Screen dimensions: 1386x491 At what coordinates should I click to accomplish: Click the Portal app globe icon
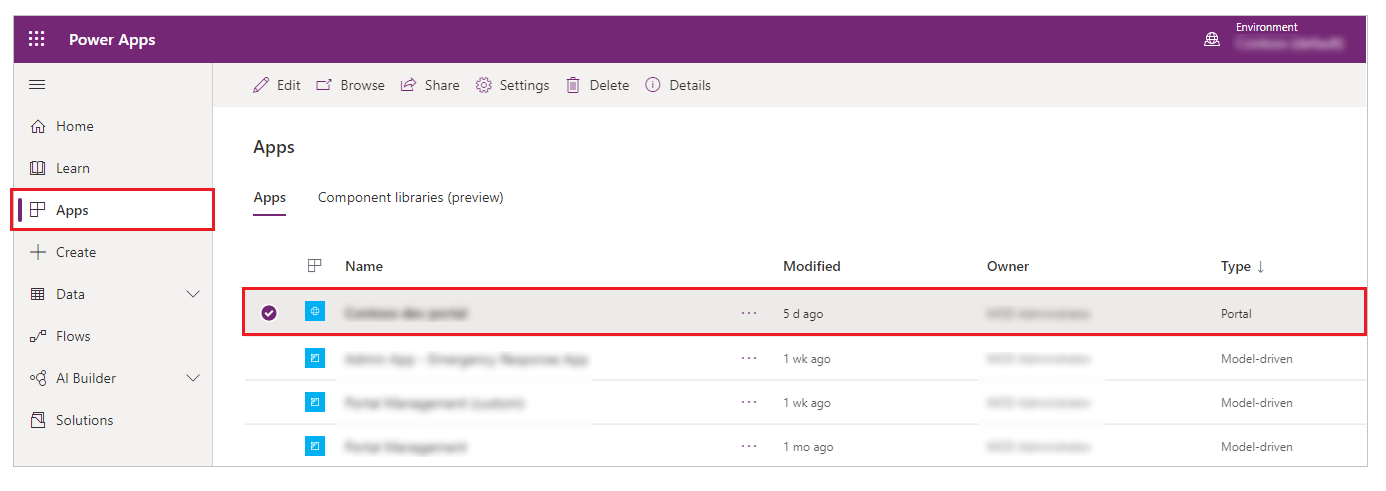(x=315, y=312)
